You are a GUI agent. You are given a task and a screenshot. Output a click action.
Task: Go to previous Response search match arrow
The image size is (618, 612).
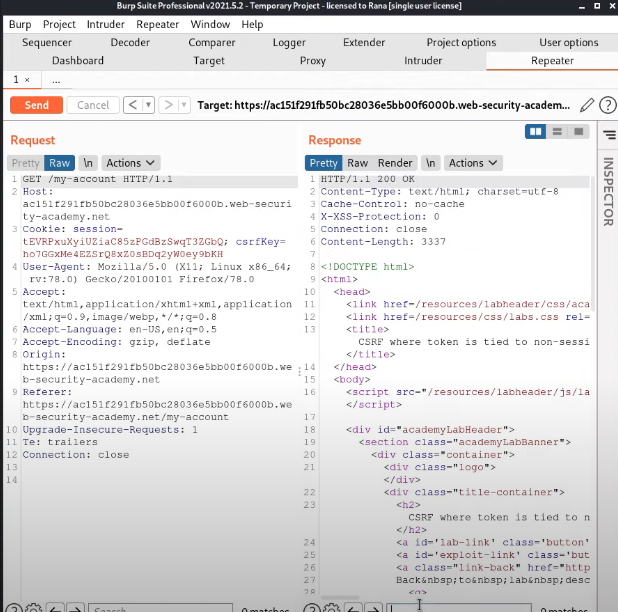[x=354, y=608]
